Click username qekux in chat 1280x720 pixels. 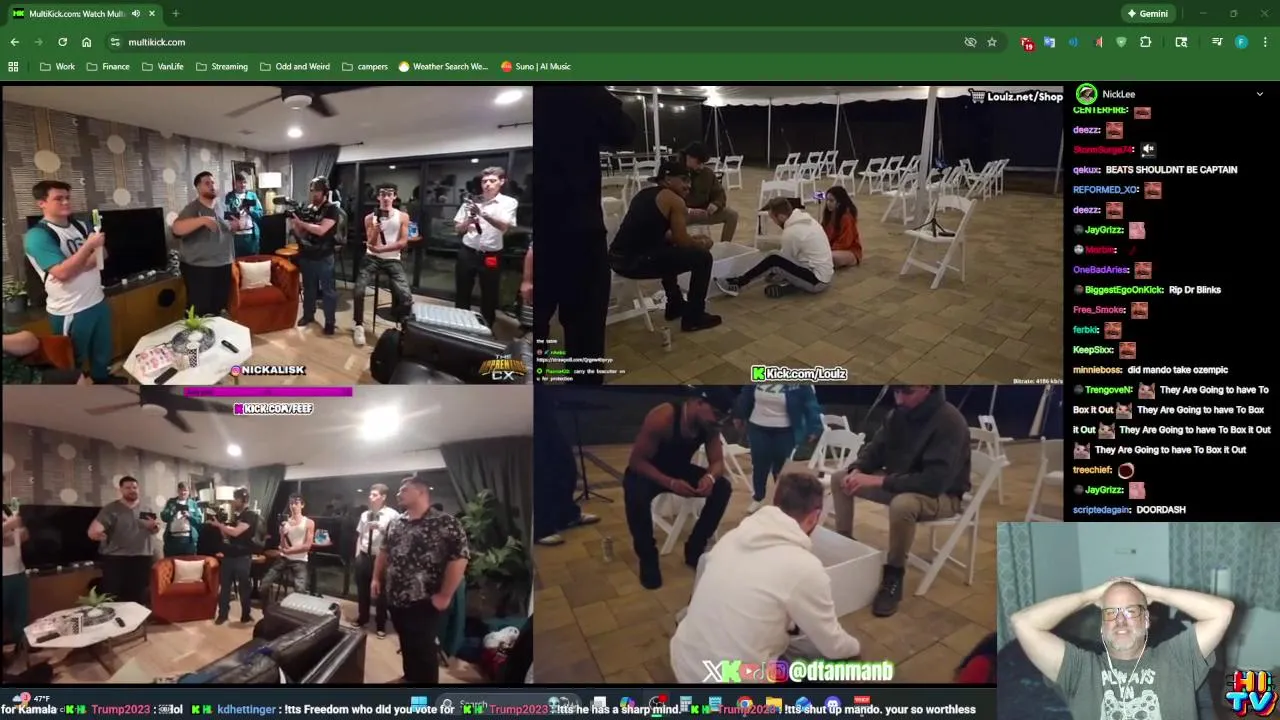click(1086, 170)
